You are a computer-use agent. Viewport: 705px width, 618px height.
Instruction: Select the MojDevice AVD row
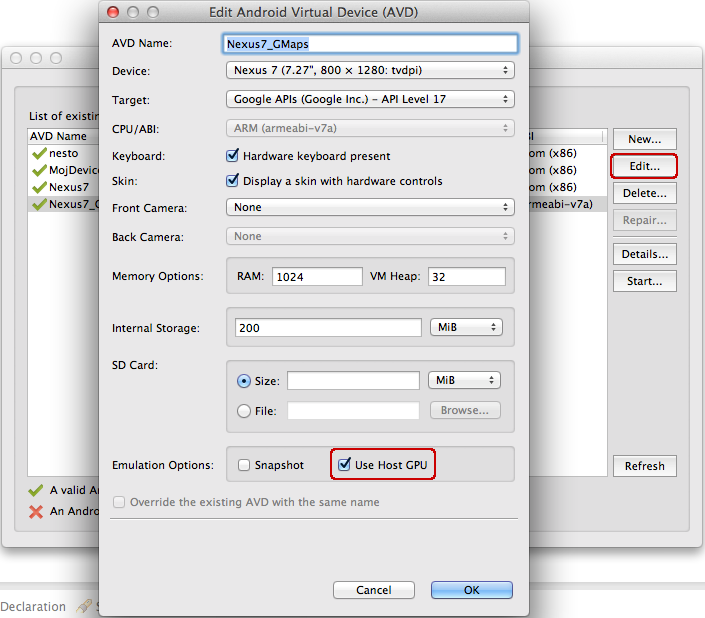(63, 170)
